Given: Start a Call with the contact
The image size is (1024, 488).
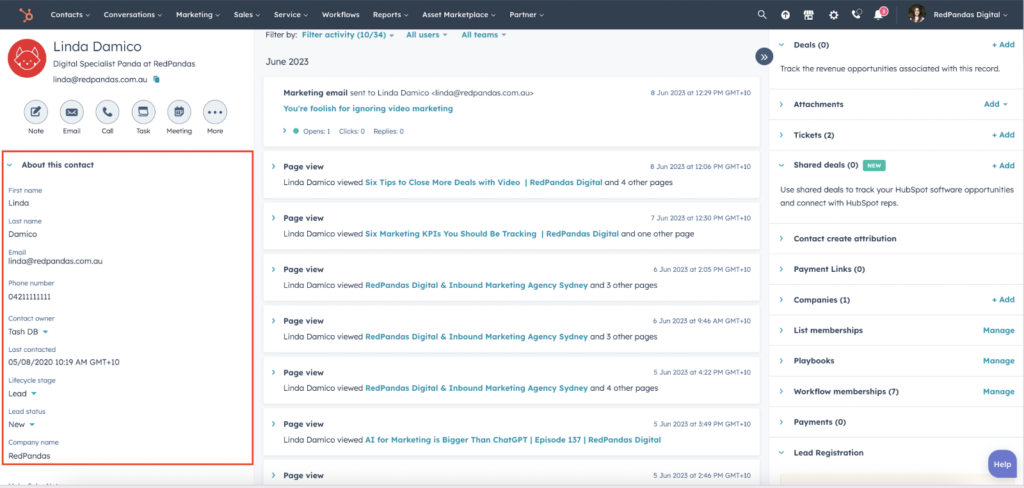Looking at the screenshot, I should [x=107, y=112].
